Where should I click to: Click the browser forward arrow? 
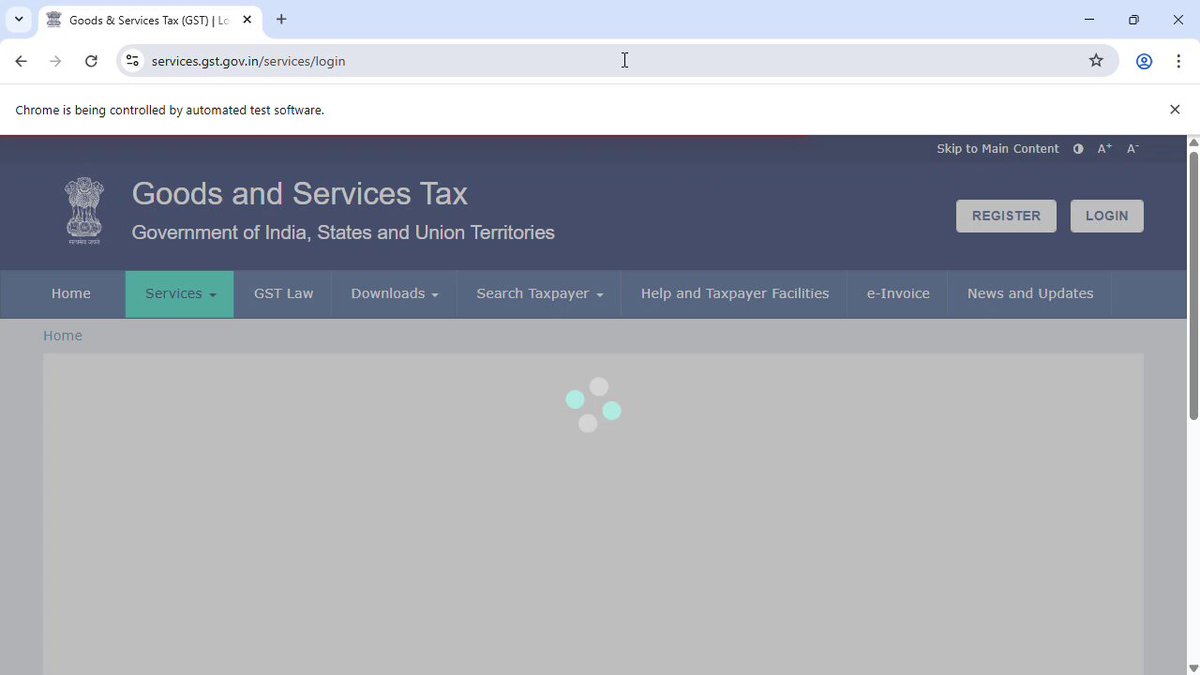[x=56, y=61]
